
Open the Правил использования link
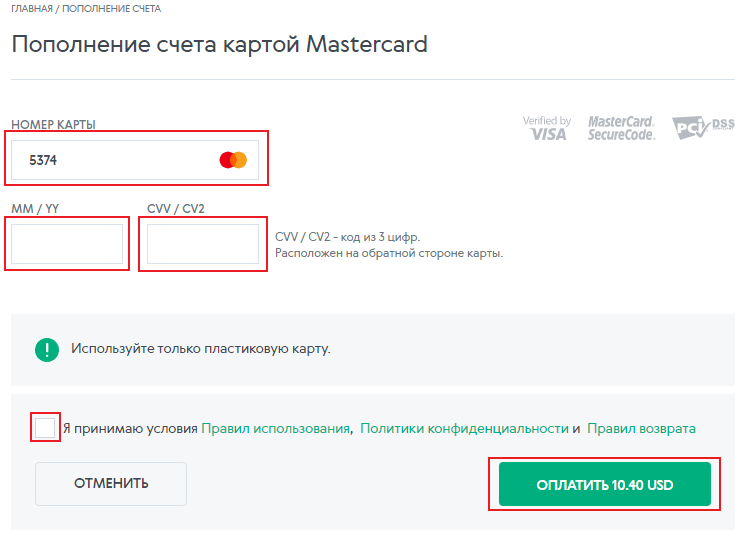click(275, 428)
